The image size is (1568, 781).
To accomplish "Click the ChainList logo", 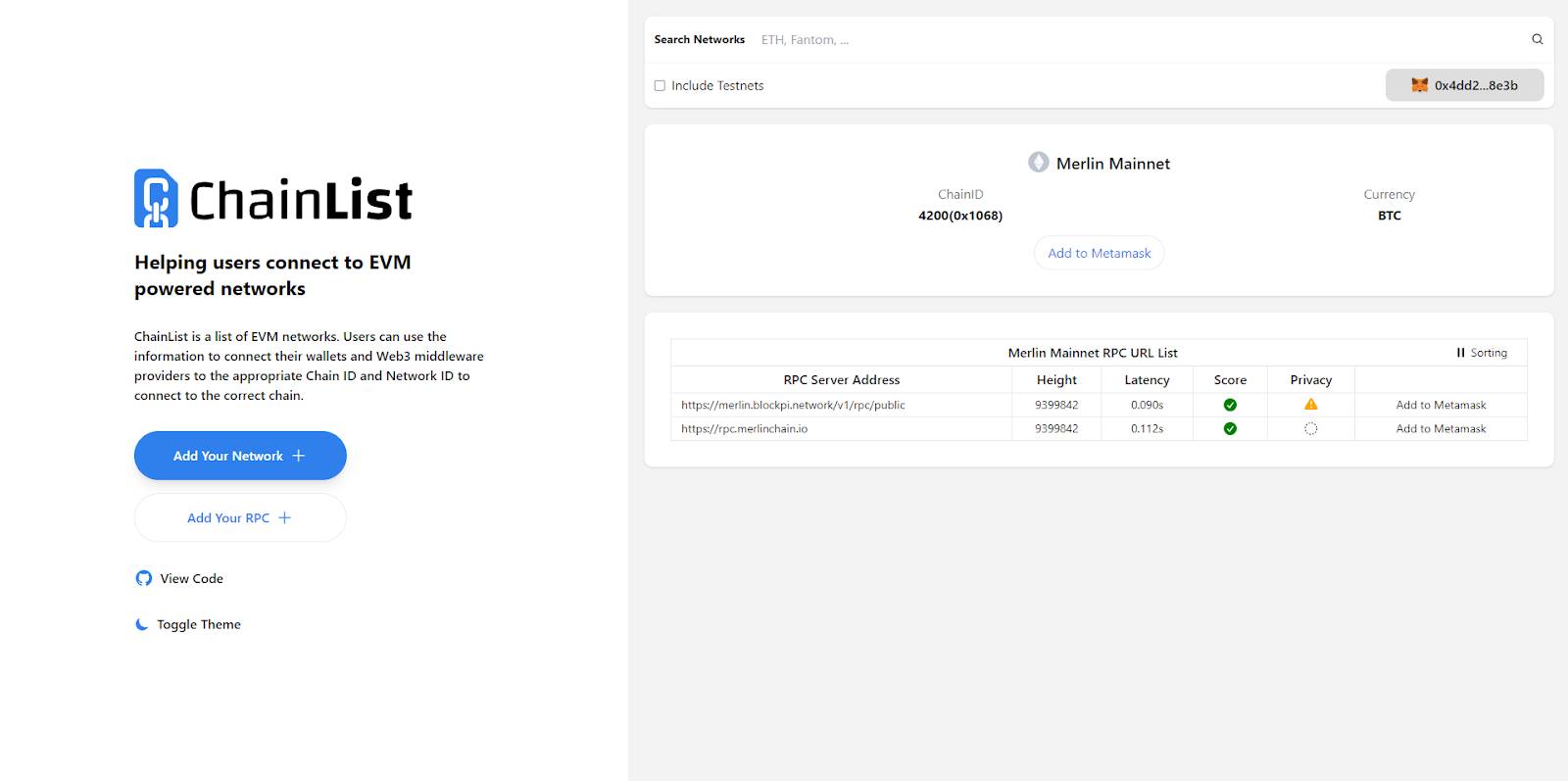I will pyautogui.click(x=273, y=199).
